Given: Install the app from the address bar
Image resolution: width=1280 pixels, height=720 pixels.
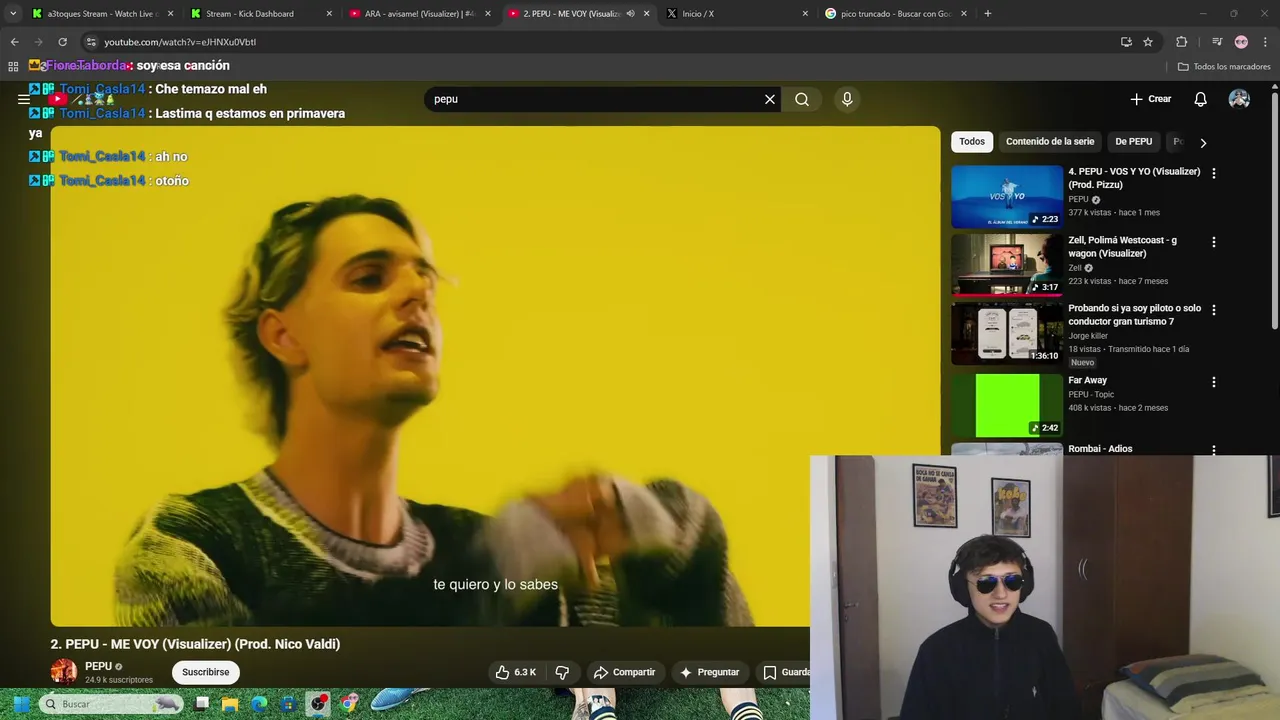Looking at the screenshot, I should [x=1126, y=42].
